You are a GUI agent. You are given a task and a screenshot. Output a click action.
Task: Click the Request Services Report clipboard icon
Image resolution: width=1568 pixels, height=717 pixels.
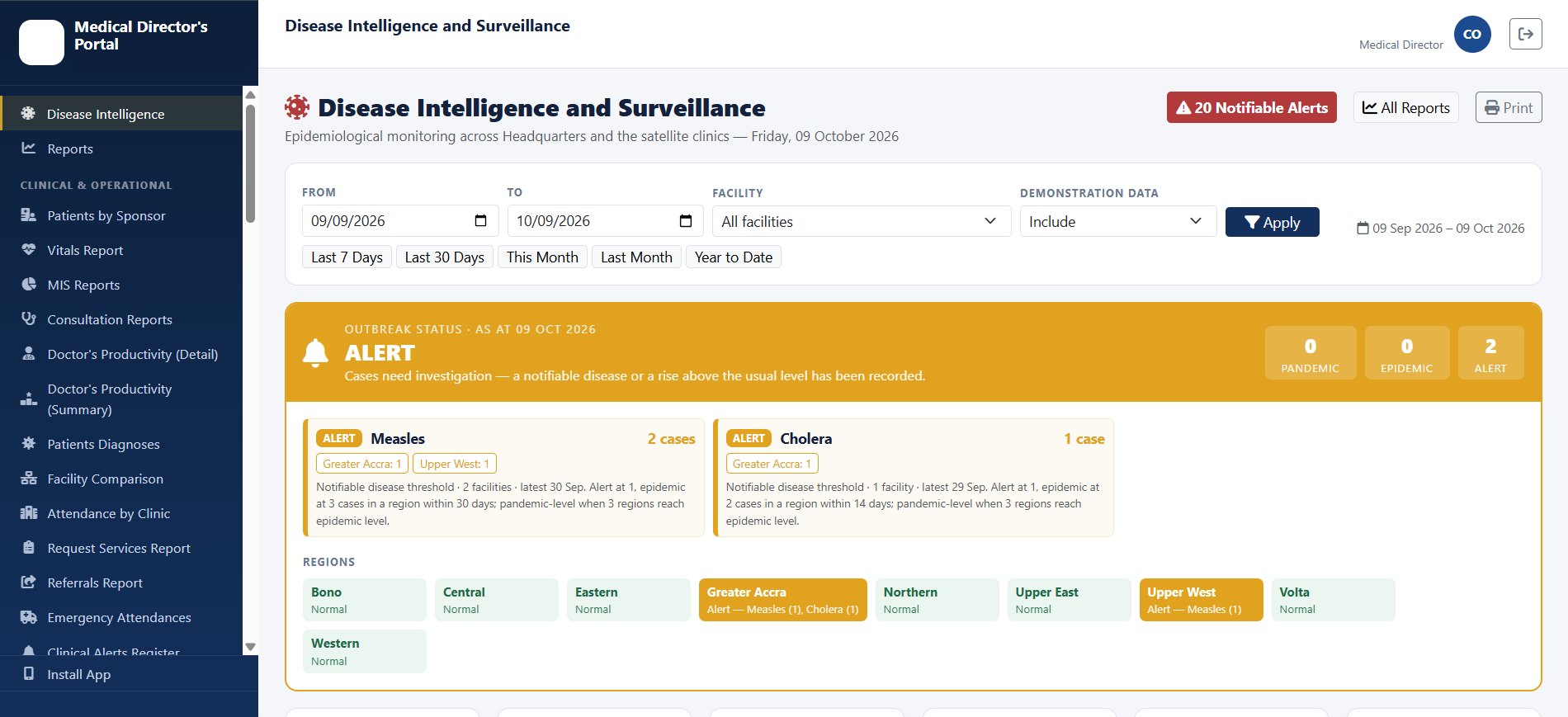(28, 547)
